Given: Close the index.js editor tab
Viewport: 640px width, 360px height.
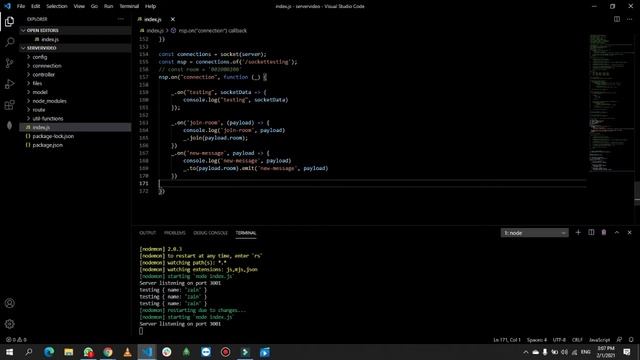Looking at the screenshot, I should [x=173, y=19].
